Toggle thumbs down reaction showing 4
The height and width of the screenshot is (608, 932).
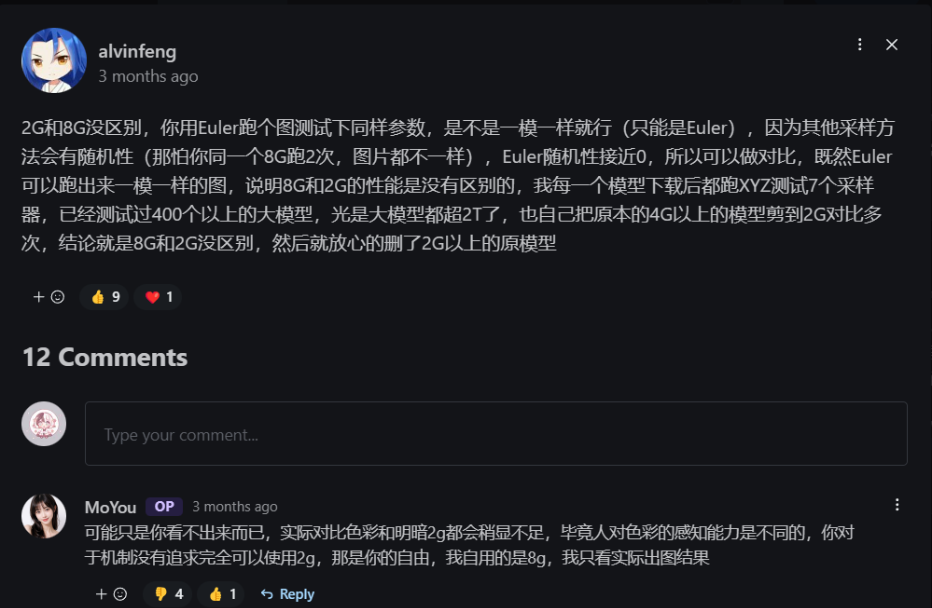pos(168,594)
